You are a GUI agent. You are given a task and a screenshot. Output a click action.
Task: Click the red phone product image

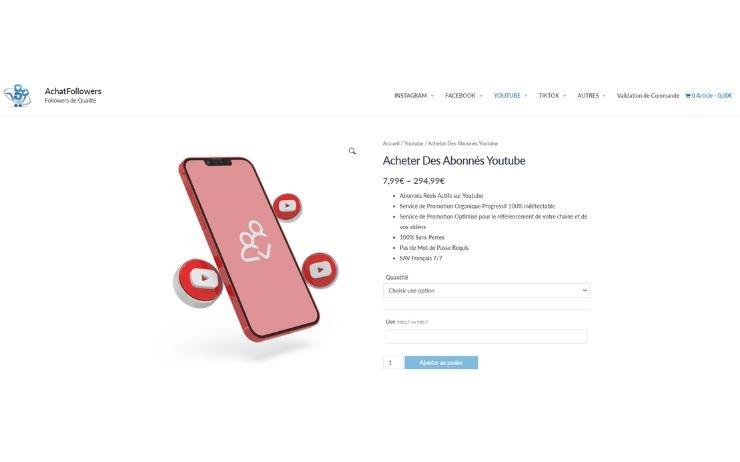point(249,249)
